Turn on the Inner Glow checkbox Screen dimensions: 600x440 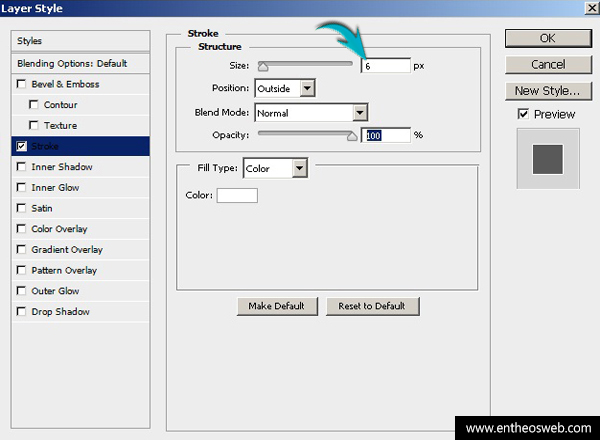pos(22,188)
